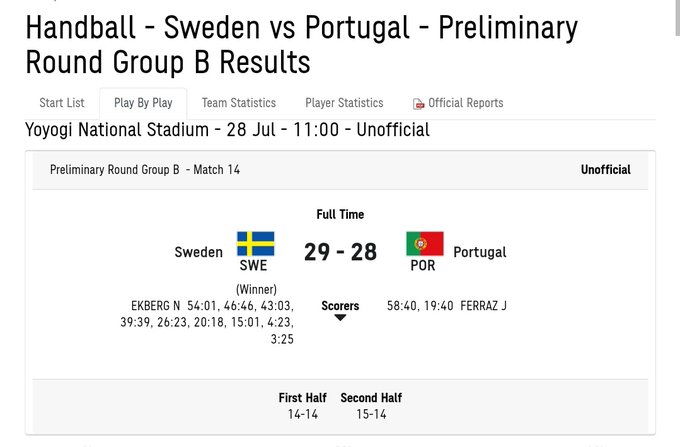Expand the Scorers dropdown arrow
The height and width of the screenshot is (447, 680).
340,318
